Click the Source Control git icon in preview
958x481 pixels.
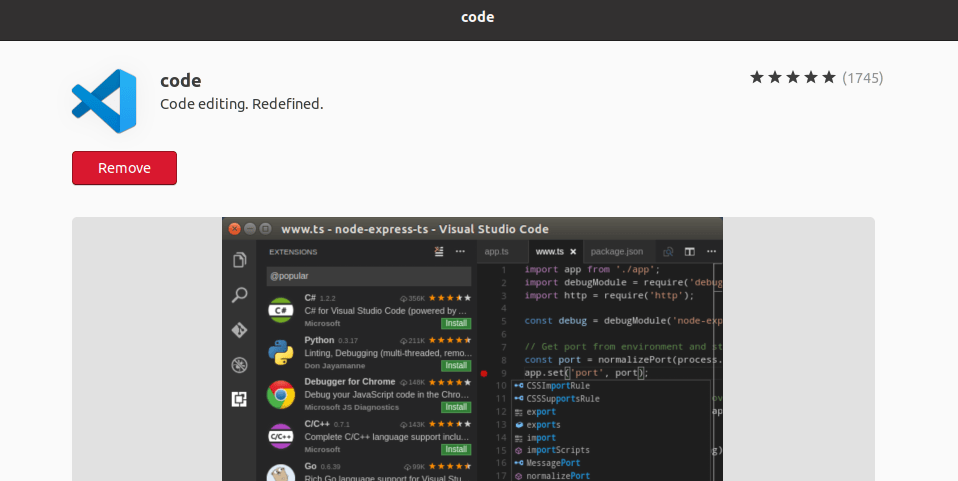(x=240, y=330)
